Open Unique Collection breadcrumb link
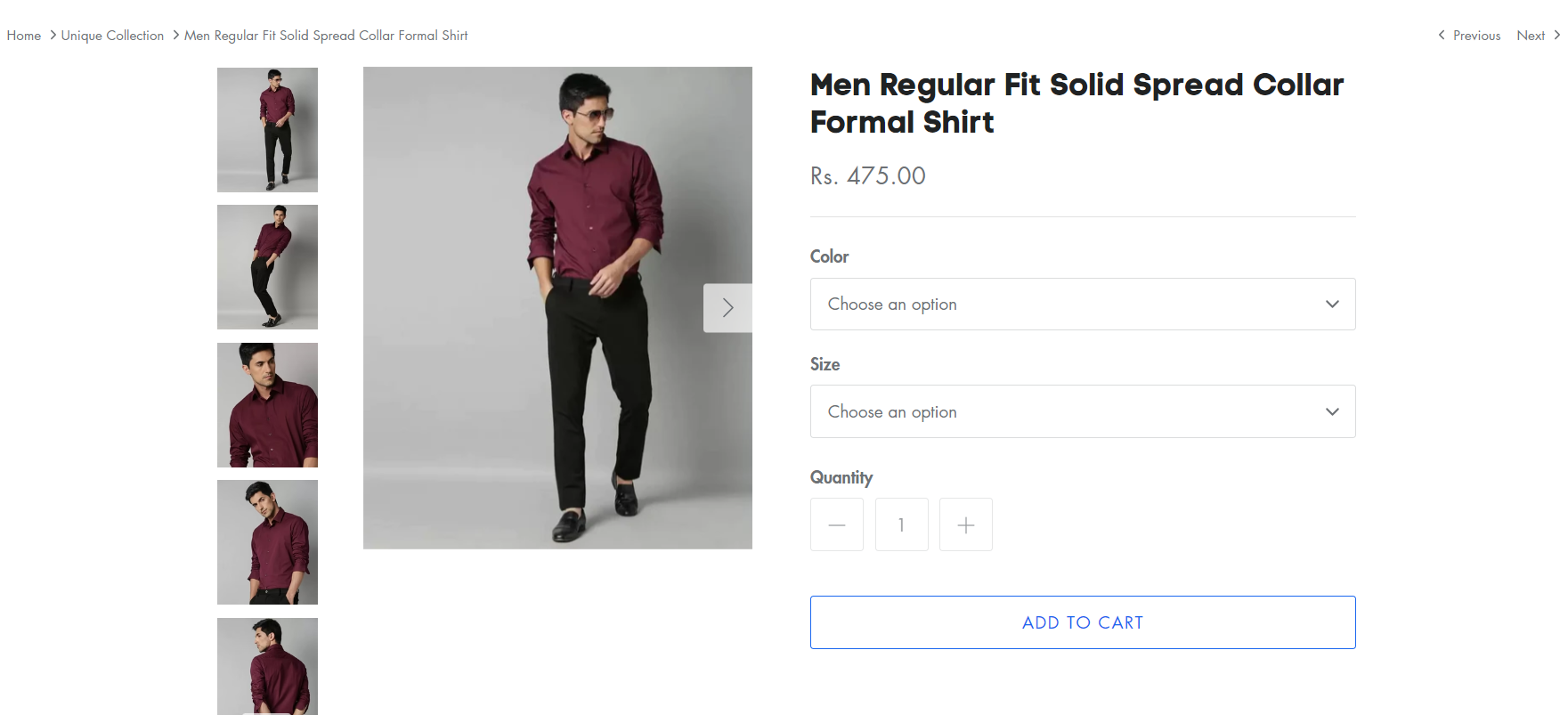 click(112, 36)
